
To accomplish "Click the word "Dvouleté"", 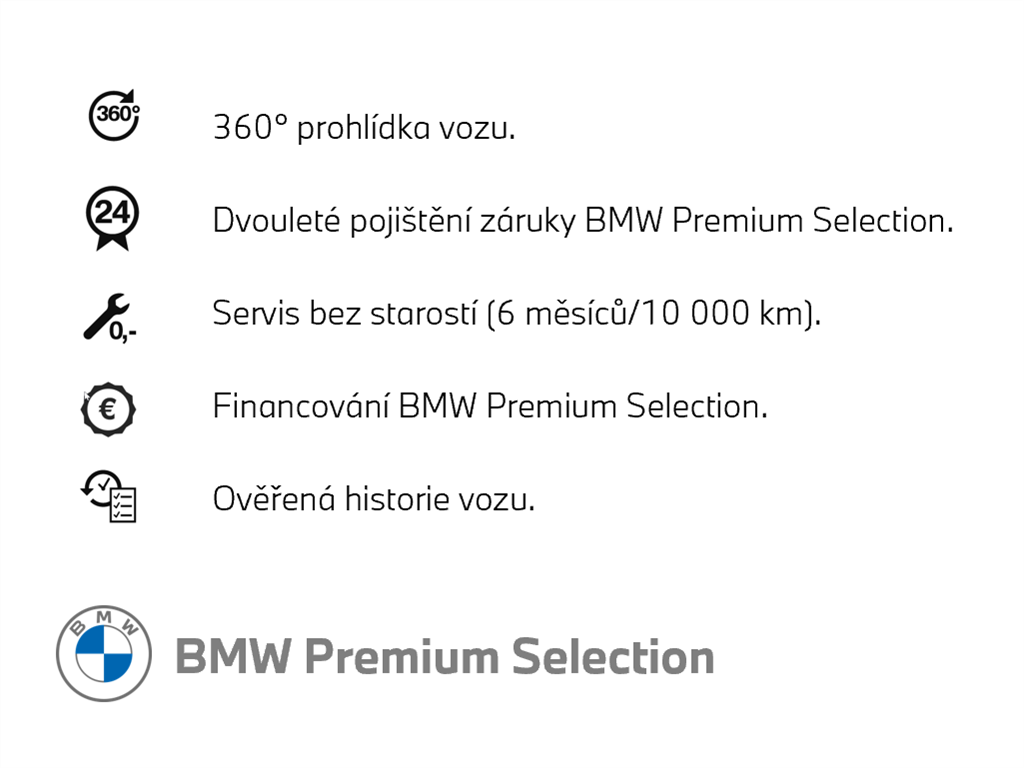I will [x=267, y=220].
